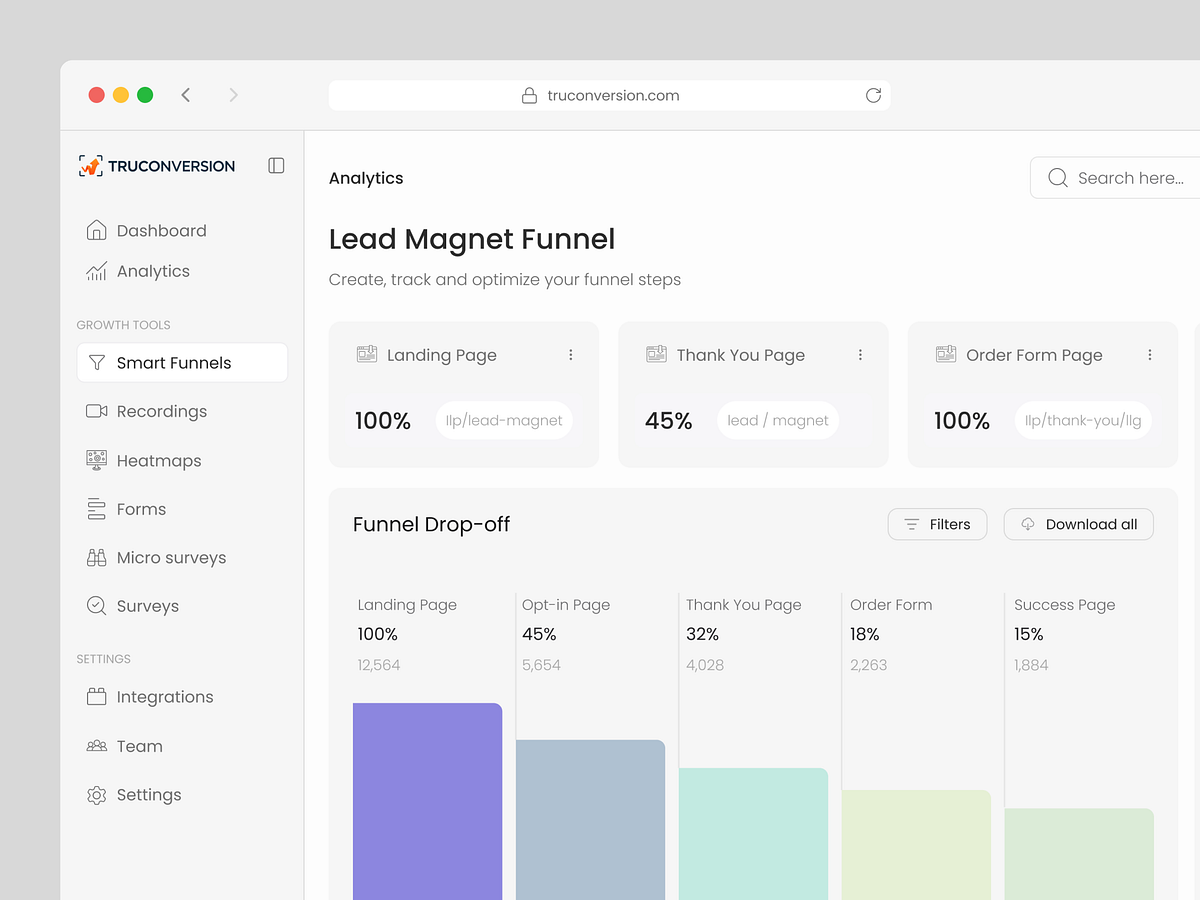This screenshot has width=1200, height=900.
Task: Click the 4,028 Thank You Page count
Action: point(705,665)
